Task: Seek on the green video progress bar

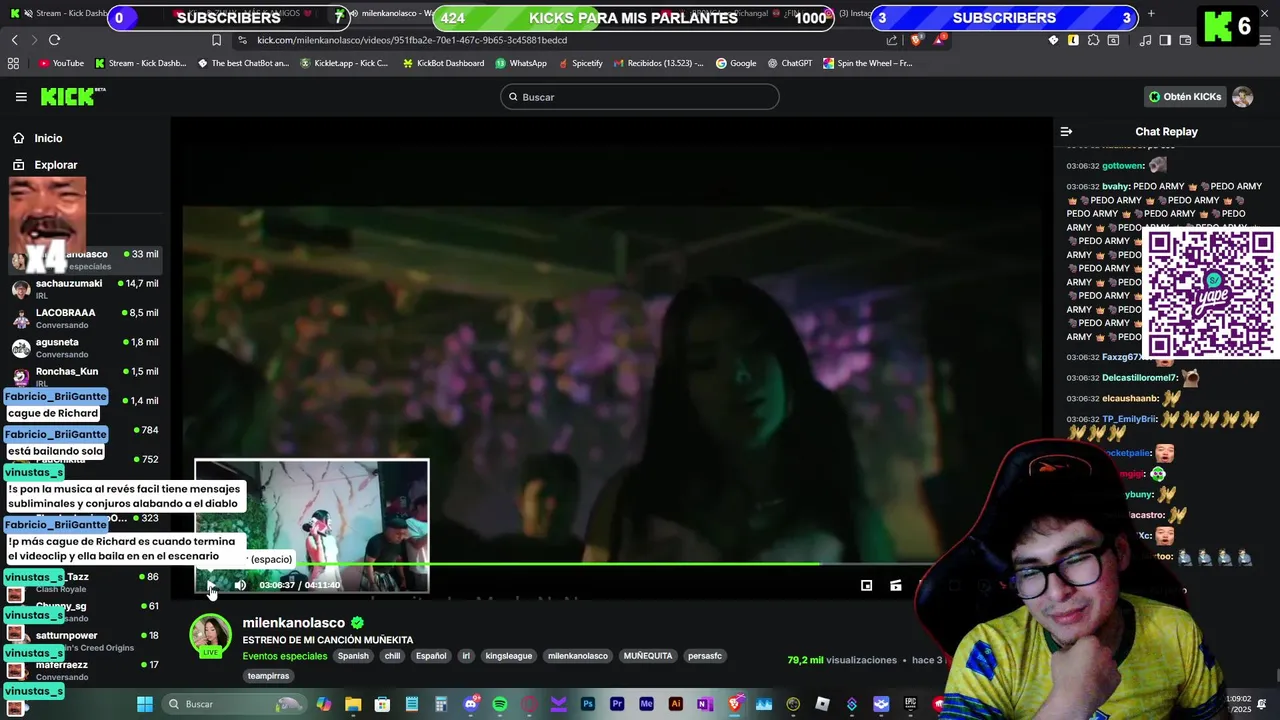Action: [x=560, y=564]
